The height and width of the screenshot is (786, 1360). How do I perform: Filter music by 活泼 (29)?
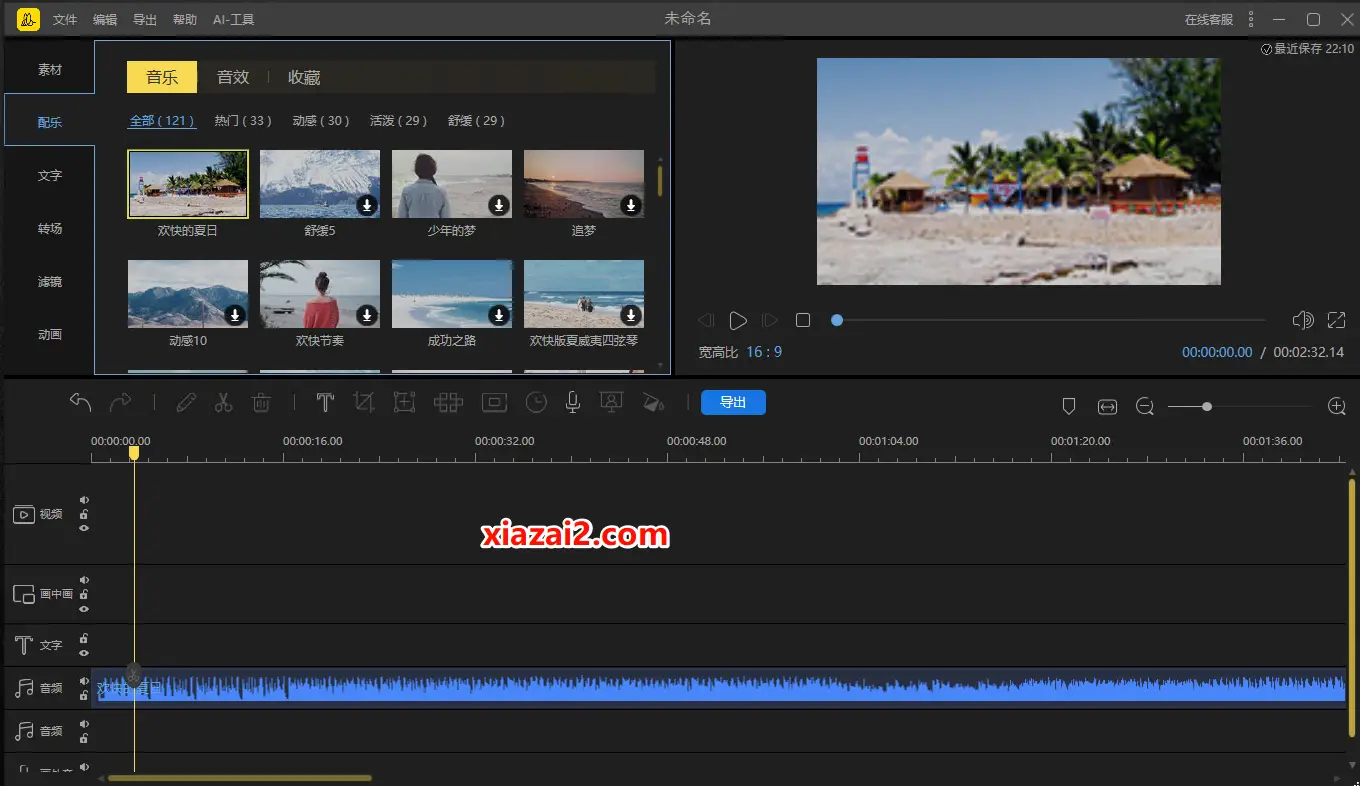(x=399, y=120)
